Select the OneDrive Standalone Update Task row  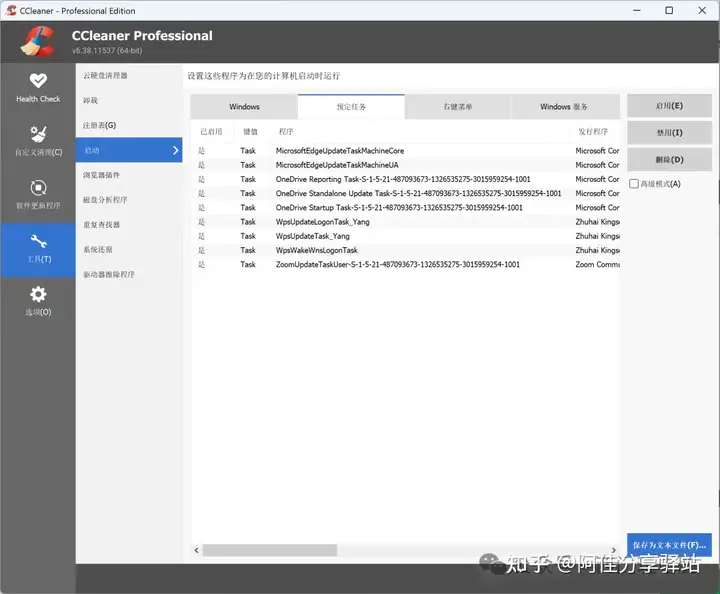click(x=405, y=193)
